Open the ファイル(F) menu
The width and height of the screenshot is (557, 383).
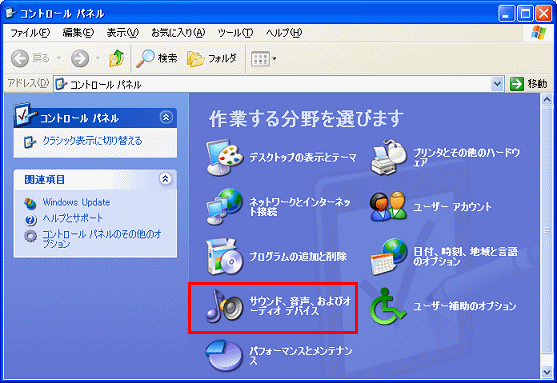30,33
